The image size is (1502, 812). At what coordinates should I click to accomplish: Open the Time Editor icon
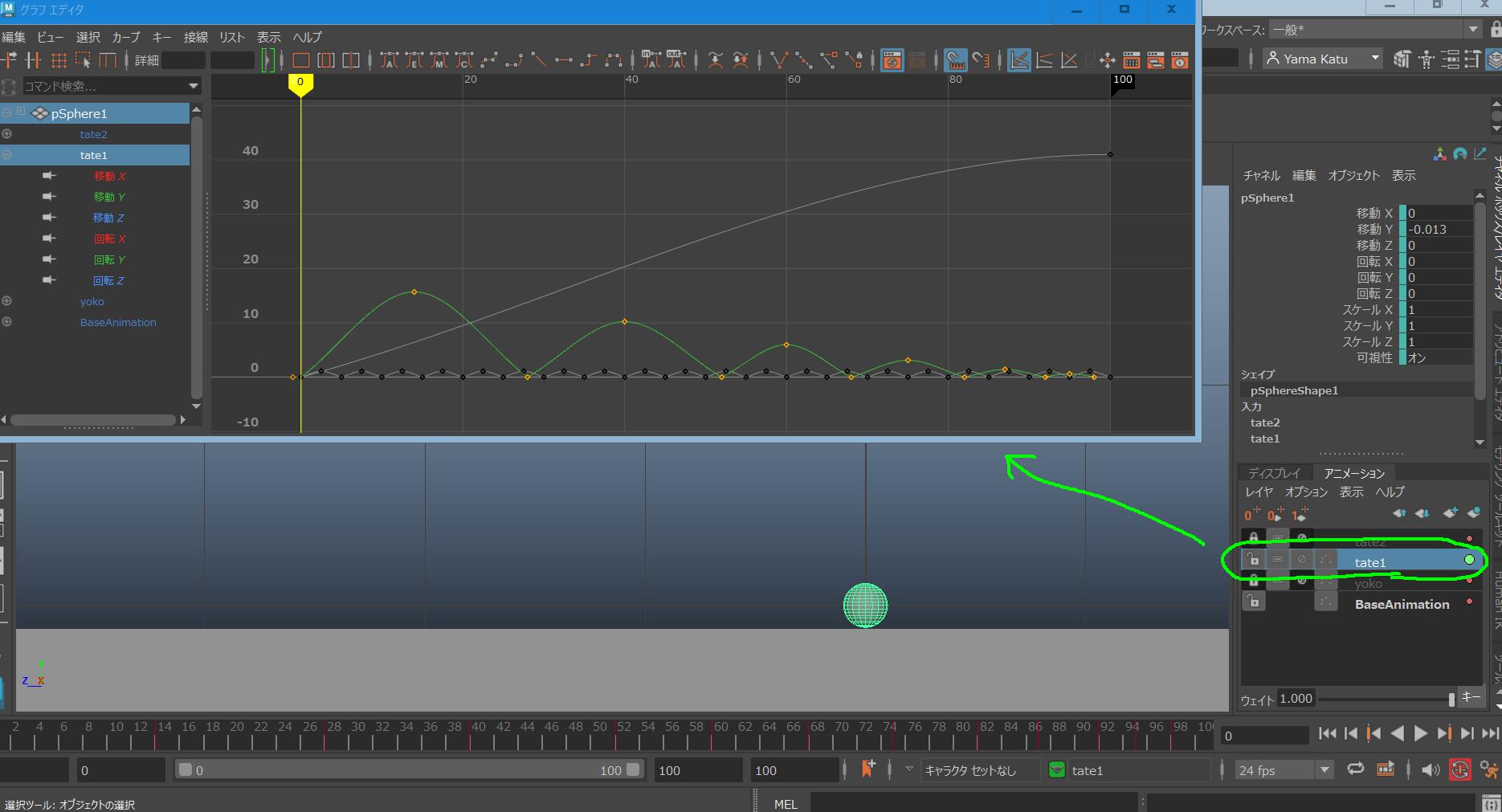tap(1180, 60)
